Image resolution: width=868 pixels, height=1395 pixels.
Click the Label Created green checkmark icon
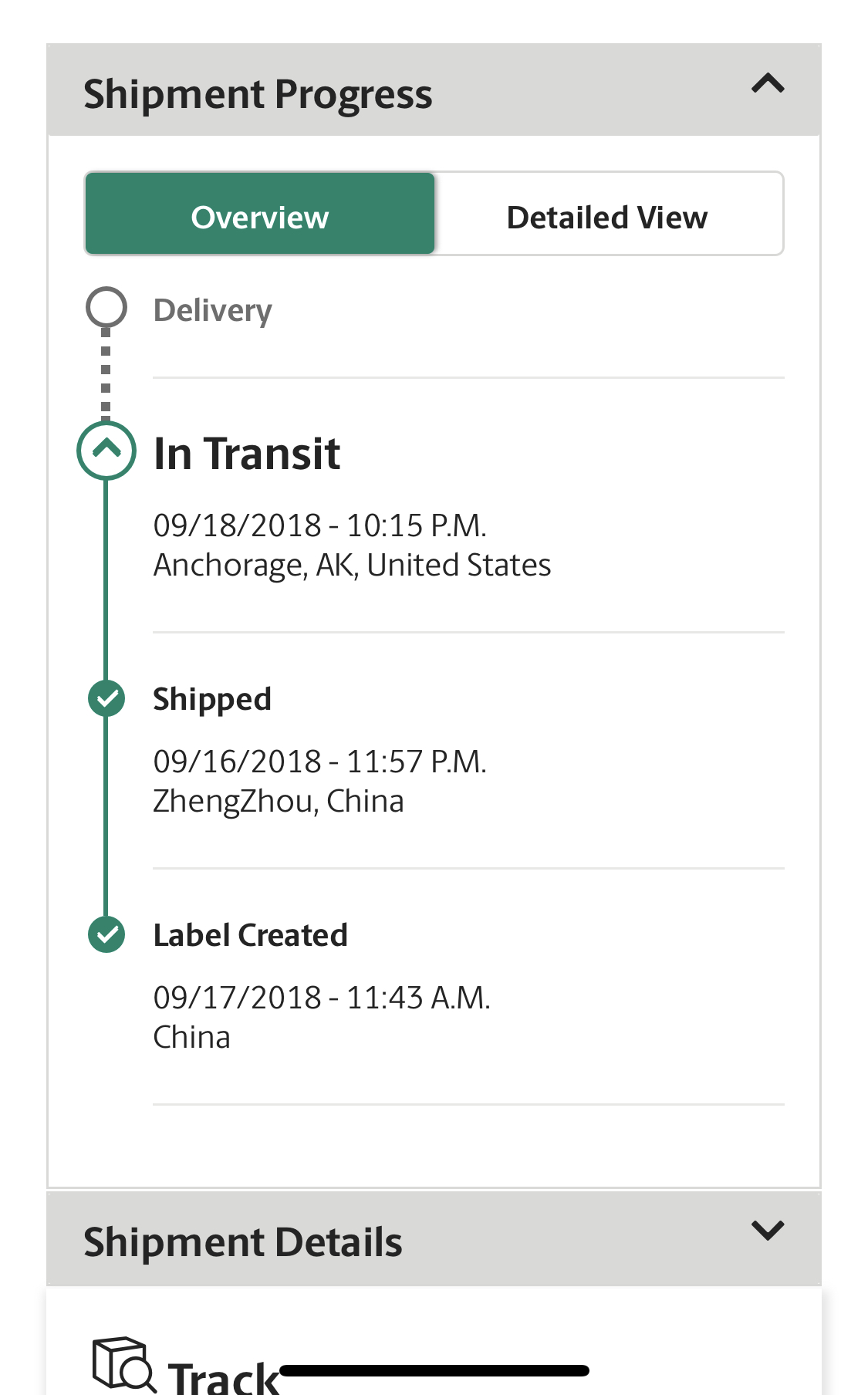pyautogui.click(x=106, y=935)
